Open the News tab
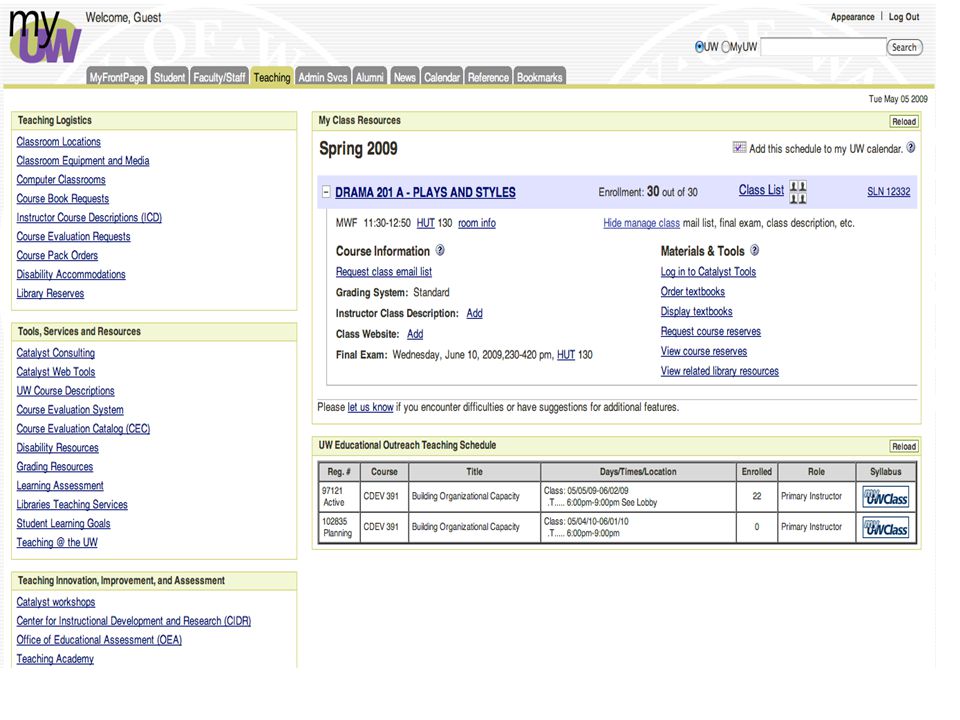The width and height of the screenshot is (960, 720). tap(404, 77)
